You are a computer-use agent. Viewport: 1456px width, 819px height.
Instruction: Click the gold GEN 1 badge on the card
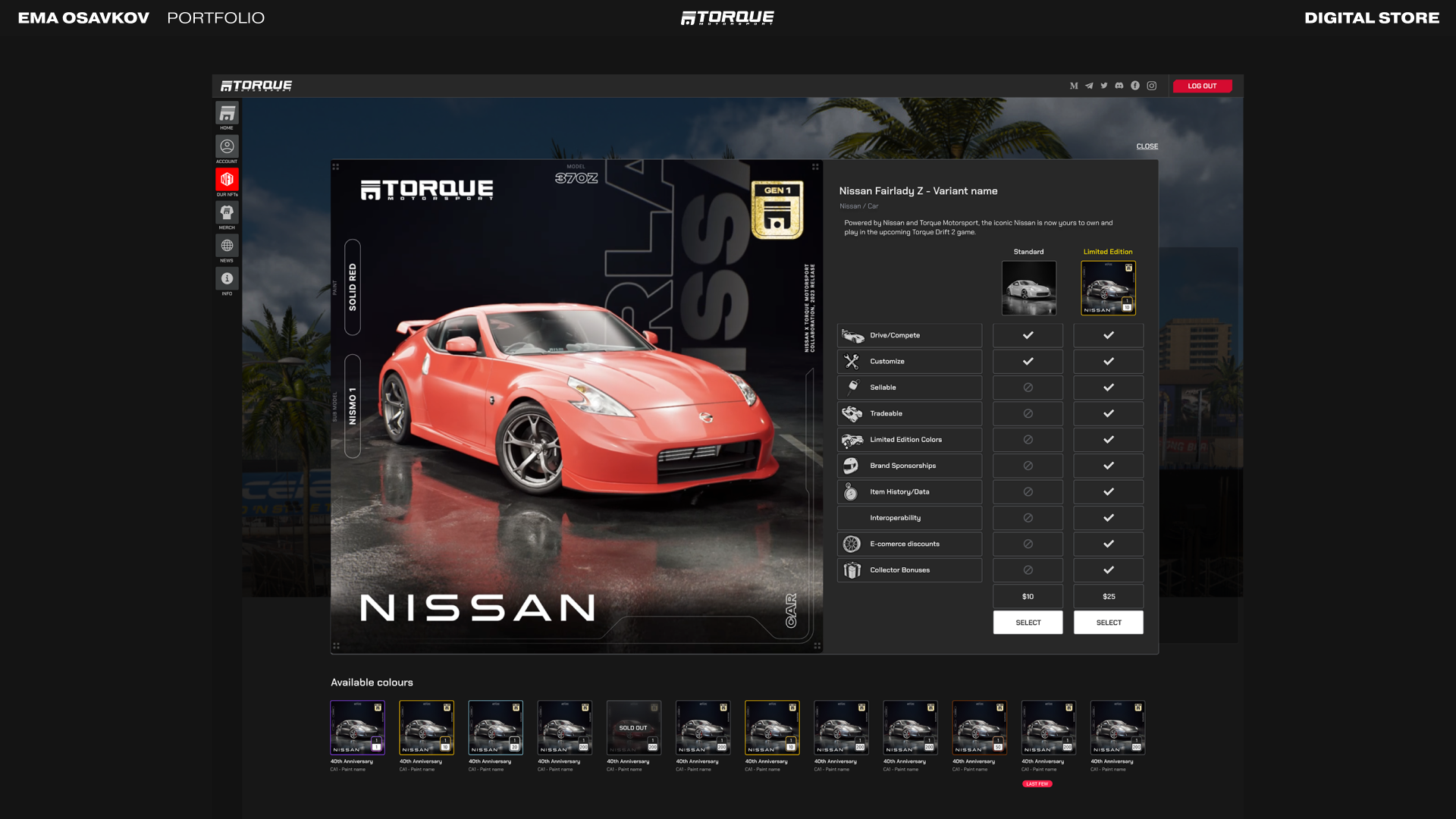777,210
